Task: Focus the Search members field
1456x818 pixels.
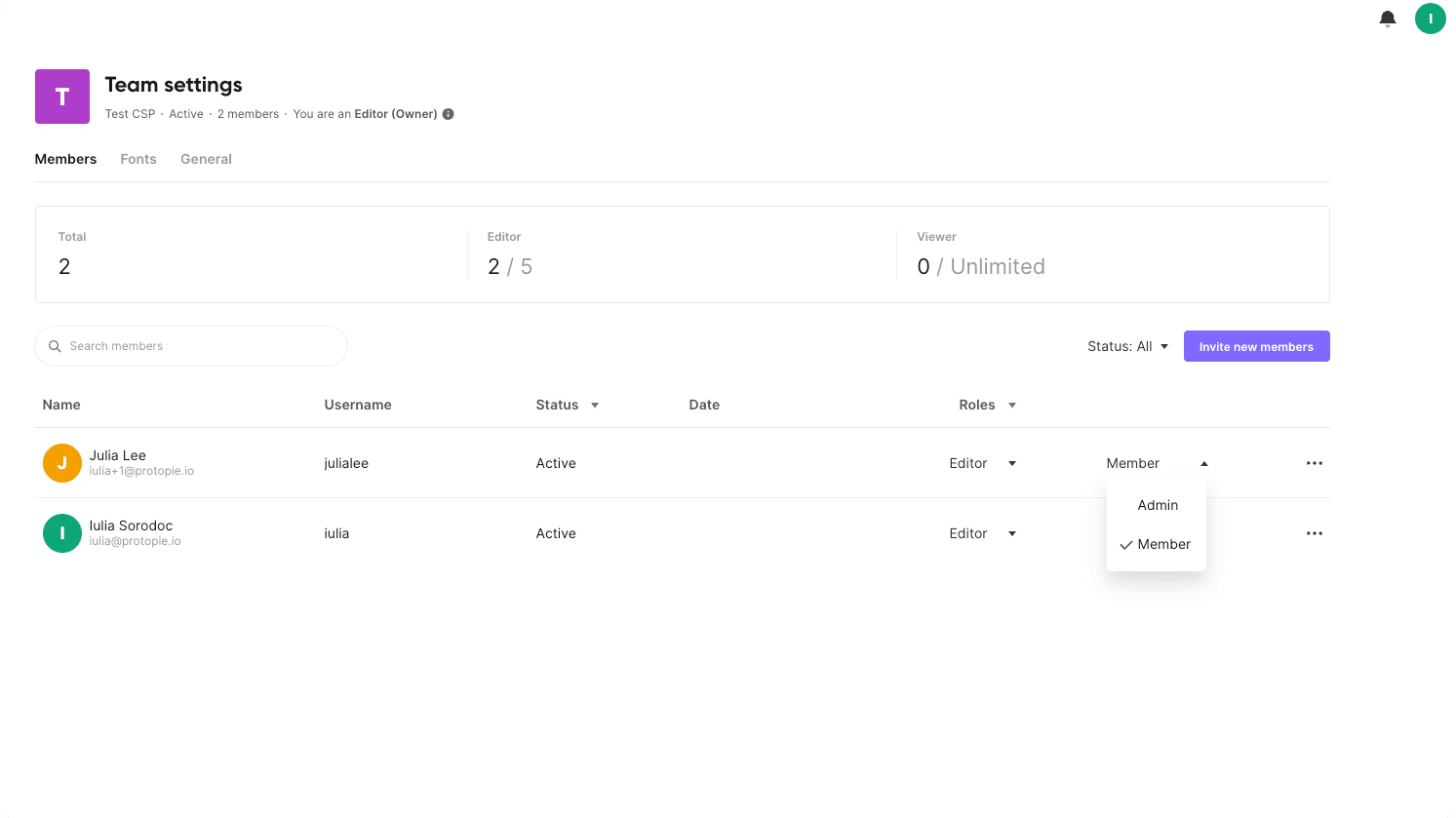Action: click(191, 346)
